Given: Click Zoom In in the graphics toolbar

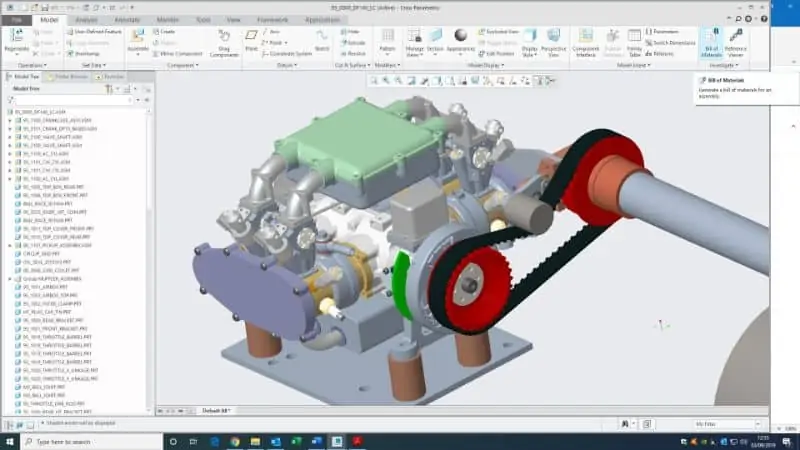Looking at the screenshot, I should (386, 81).
